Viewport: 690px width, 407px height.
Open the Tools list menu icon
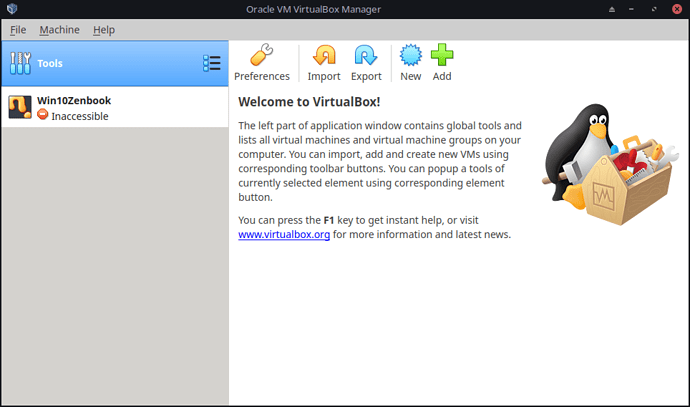pos(212,63)
